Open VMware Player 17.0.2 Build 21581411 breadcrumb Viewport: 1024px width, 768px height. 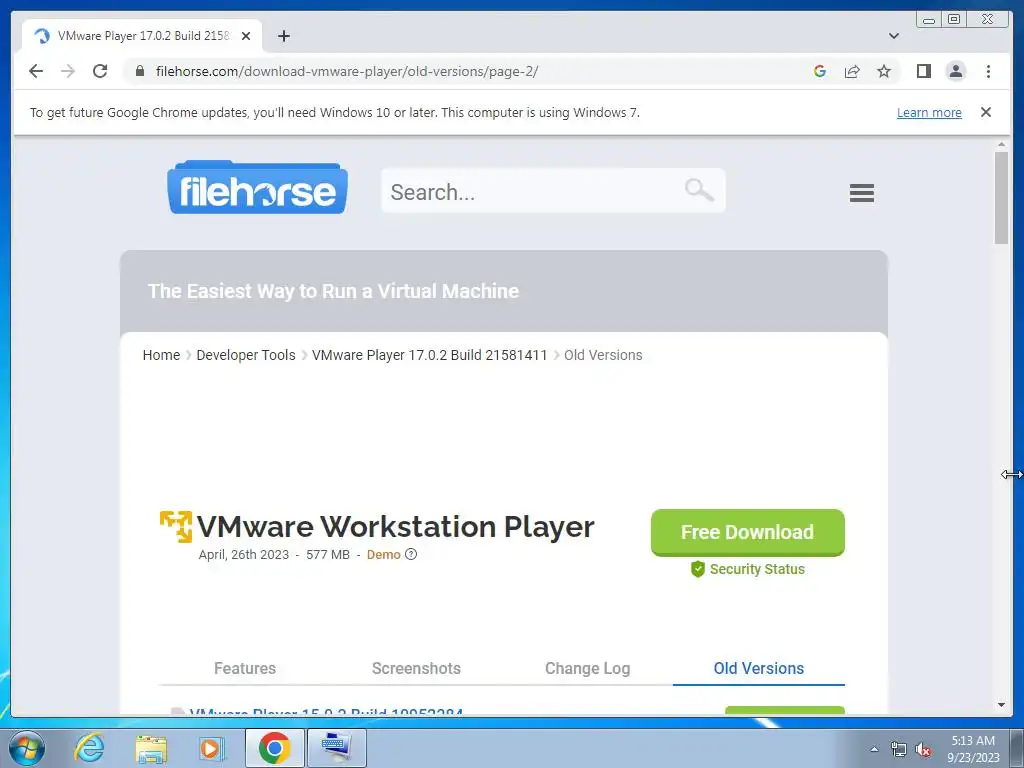[430, 355]
